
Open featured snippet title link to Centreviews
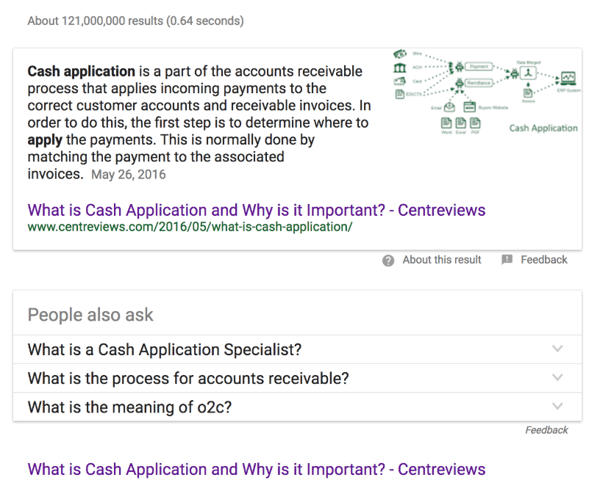tap(256, 210)
